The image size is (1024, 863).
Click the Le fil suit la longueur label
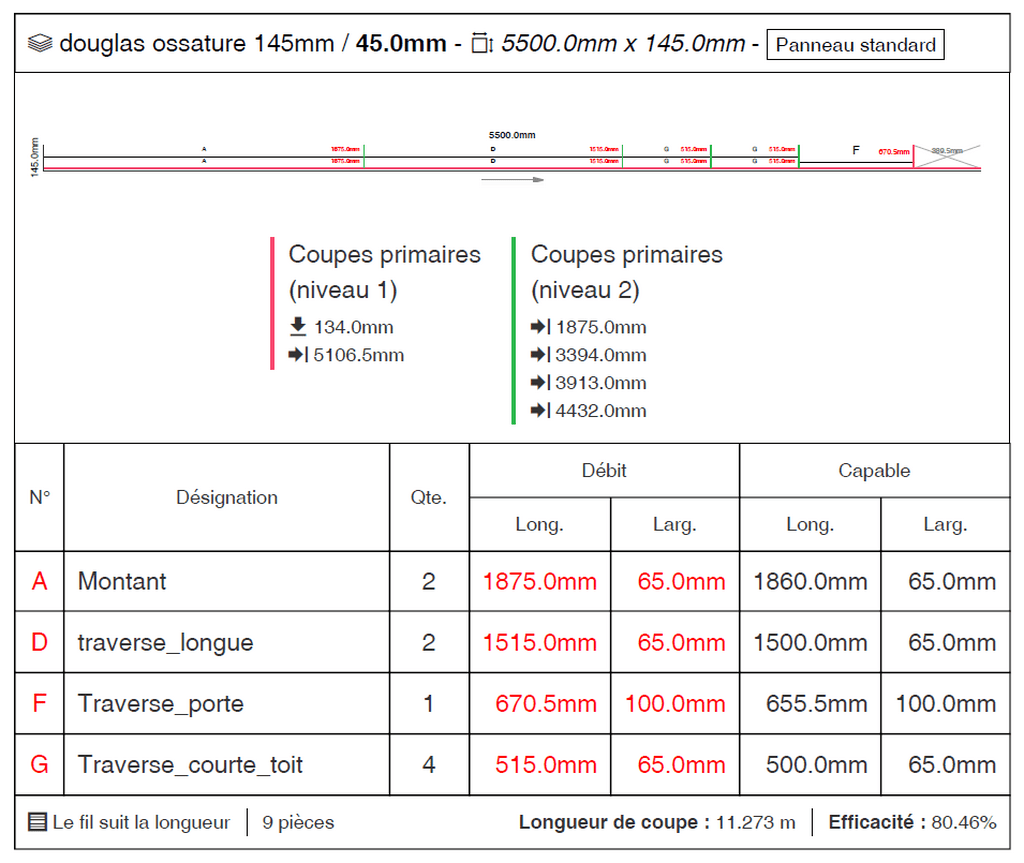(141, 822)
